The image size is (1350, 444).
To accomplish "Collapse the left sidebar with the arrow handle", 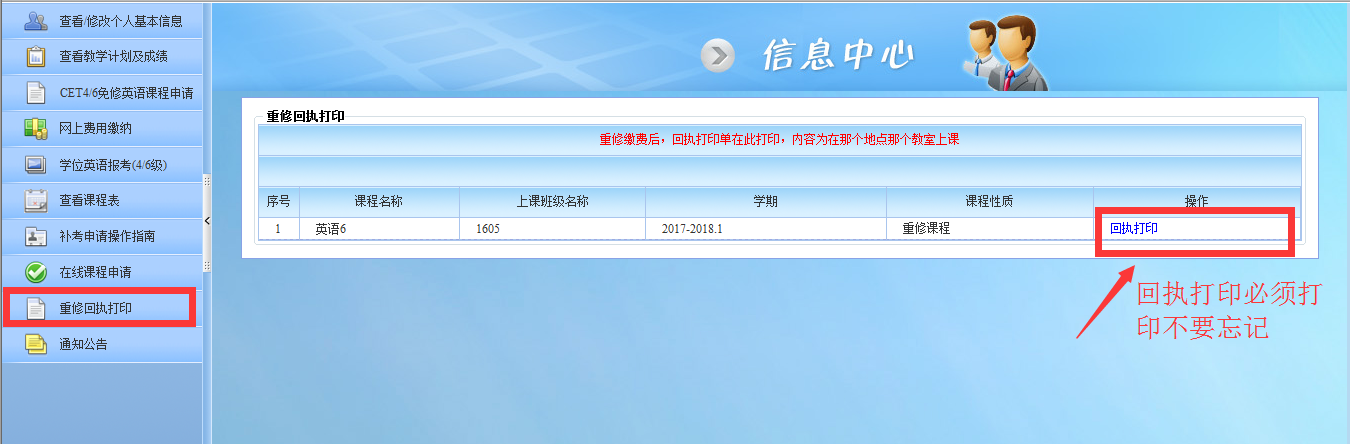I will tap(207, 220).
